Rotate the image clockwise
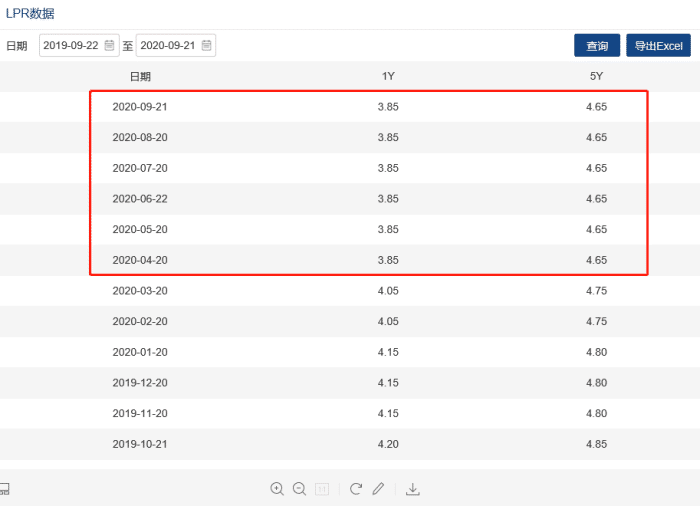This screenshot has width=700, height=506. (355, 489)
